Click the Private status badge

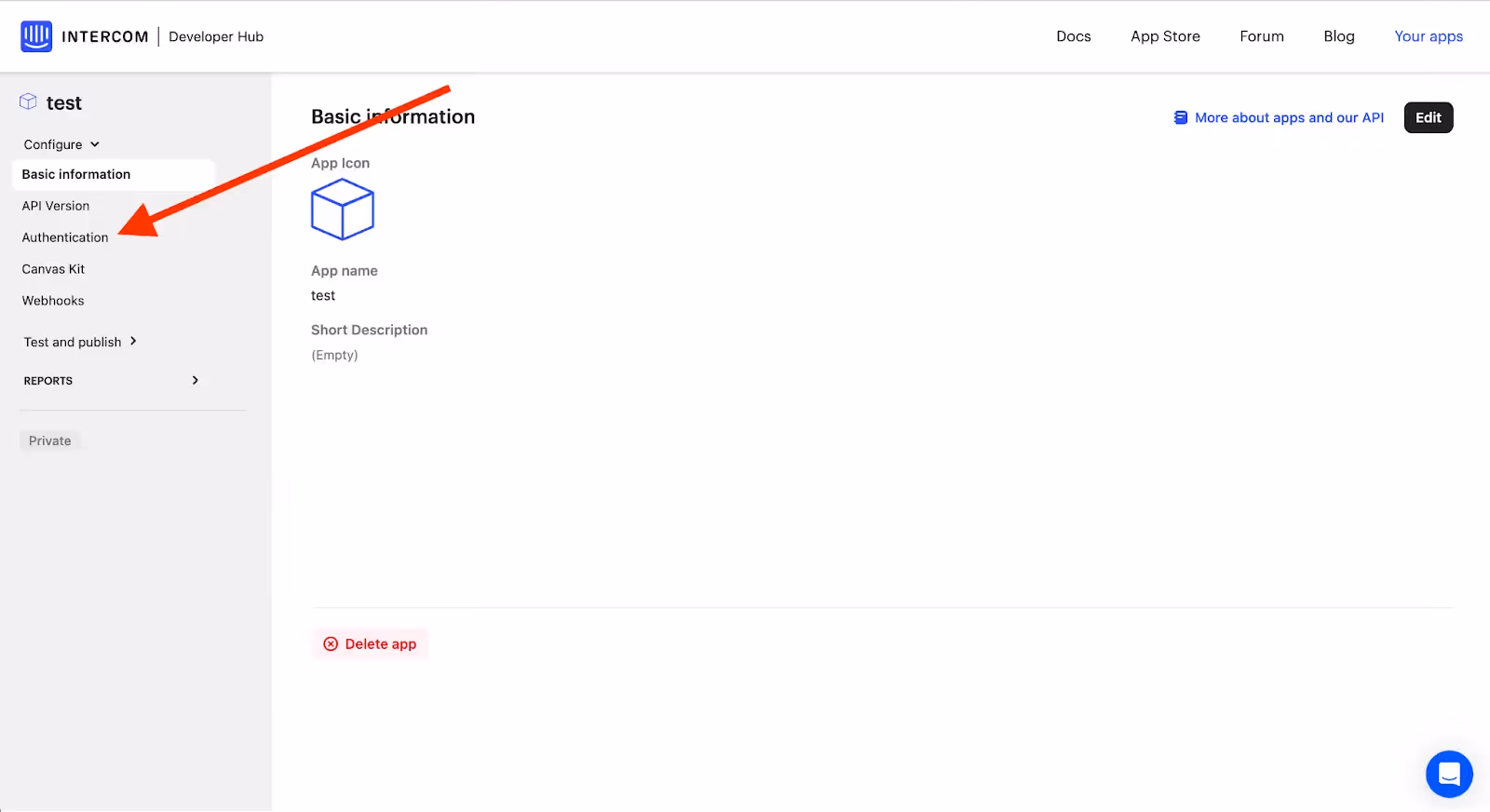(x=50, y=440)
